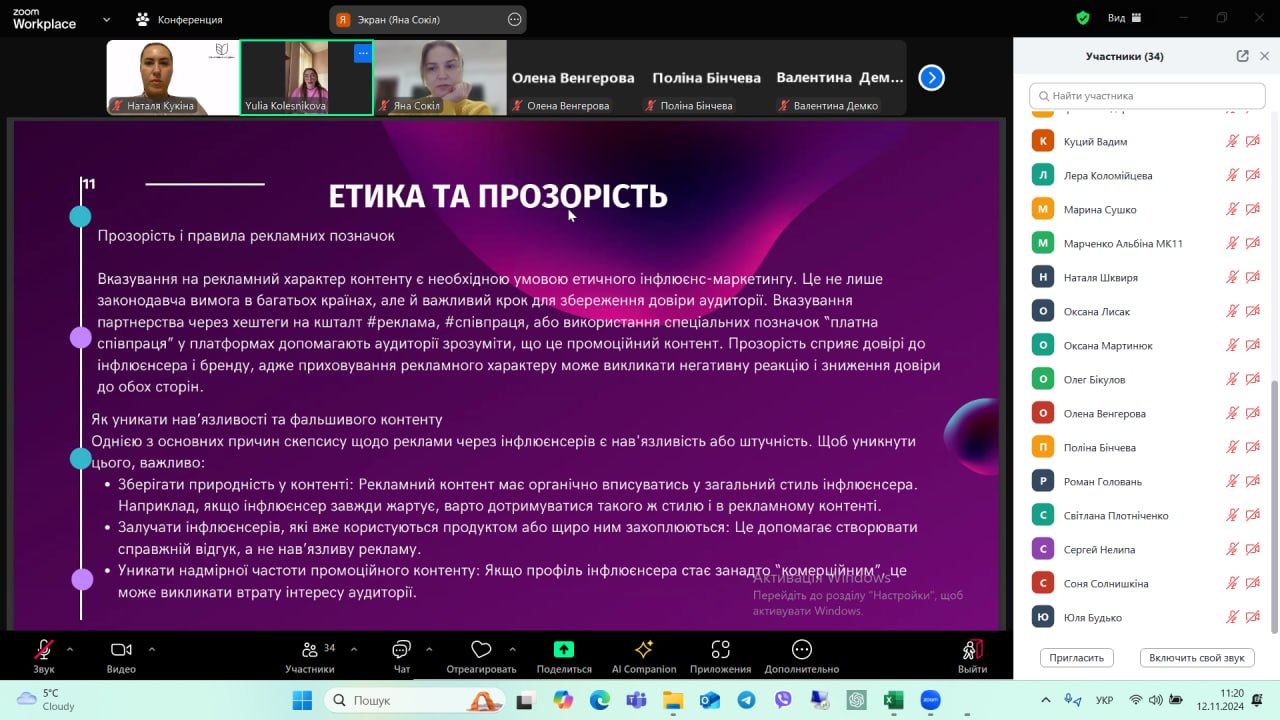Image resolution: width=1280 pixels, height=720 pixels.
Task: Open the Дополнительно more menu
Action: (x=802, y=655)
